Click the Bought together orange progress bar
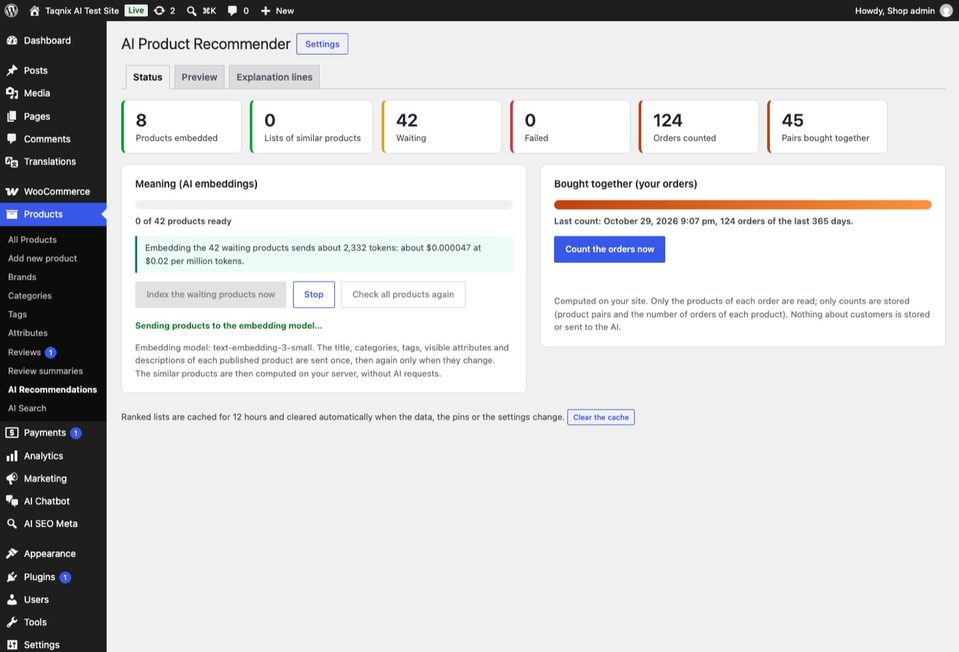Image resolution: width=959 pixels, height=652 pixels. tap(742, 205)
